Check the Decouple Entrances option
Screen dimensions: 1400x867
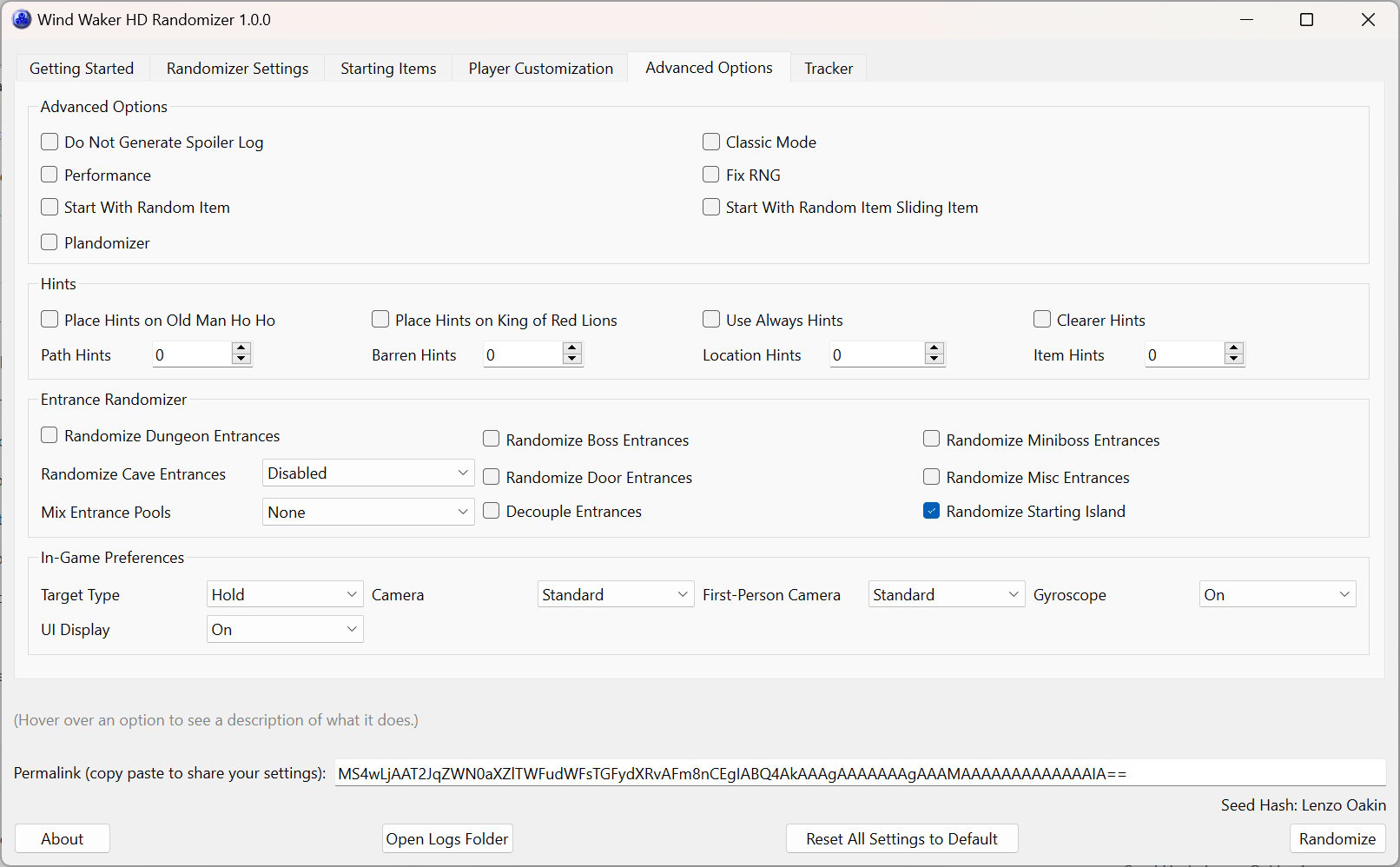pyautogui.click(x=492, y=511)
